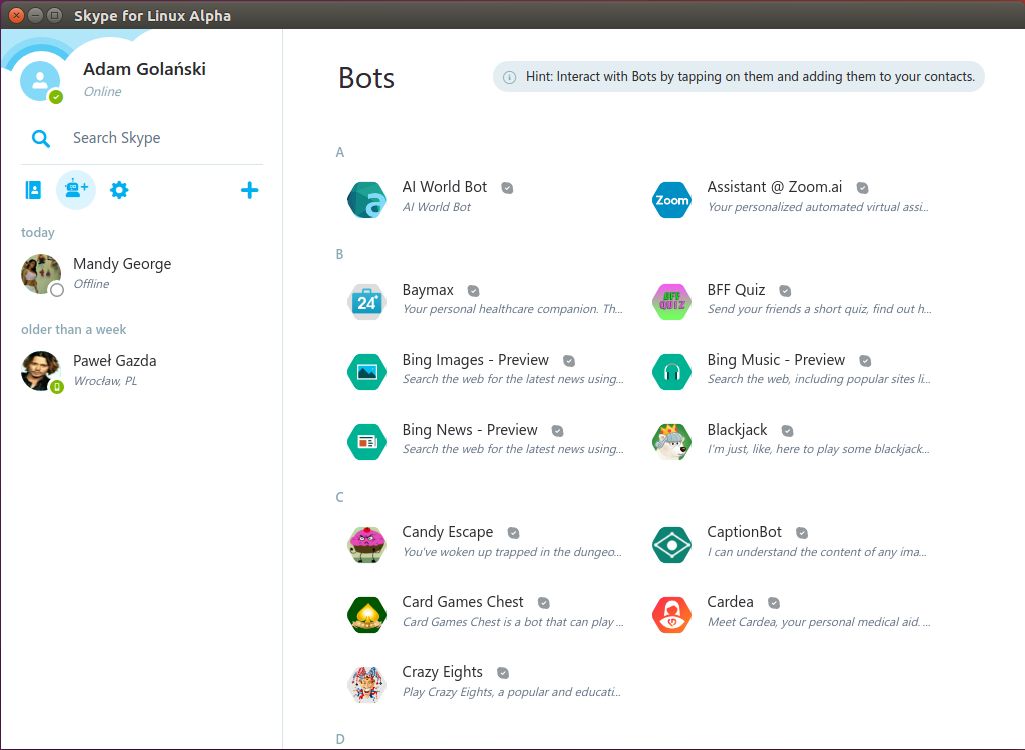This screenshot has width=1025, height=750.
Task: Click the 'older than a week' label
Action: point(74,330)
